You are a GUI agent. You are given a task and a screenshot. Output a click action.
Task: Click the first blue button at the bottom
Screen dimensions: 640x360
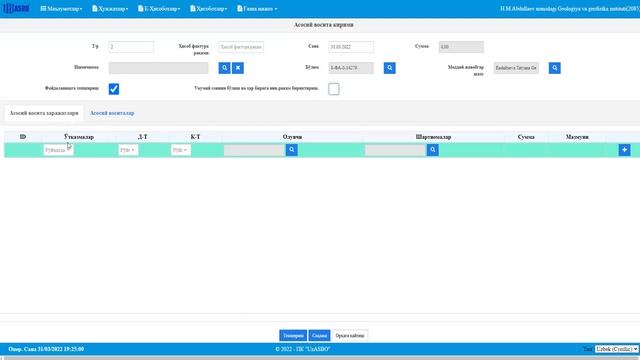pos(293,336)
